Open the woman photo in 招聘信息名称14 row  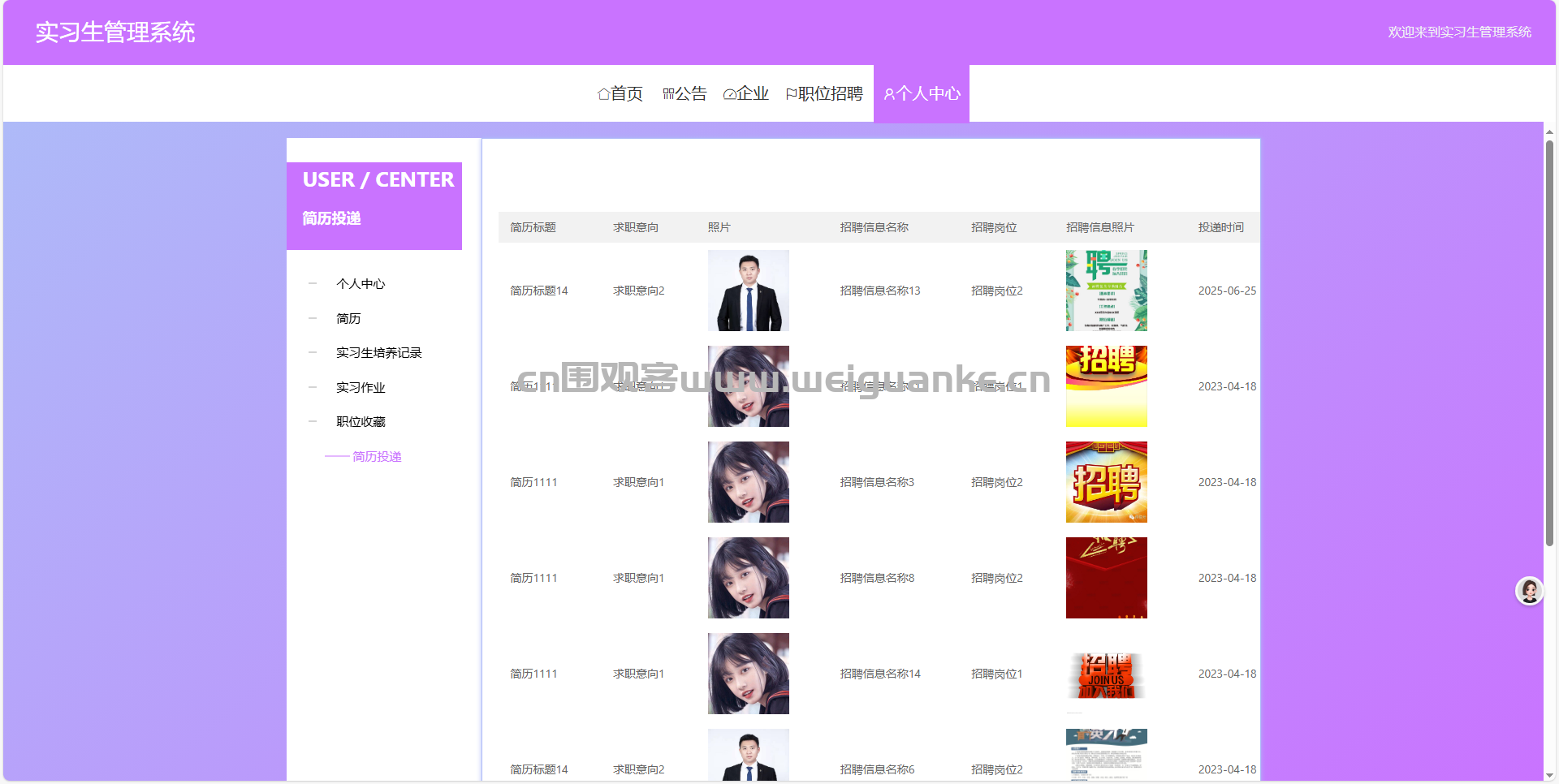point(749,674)
